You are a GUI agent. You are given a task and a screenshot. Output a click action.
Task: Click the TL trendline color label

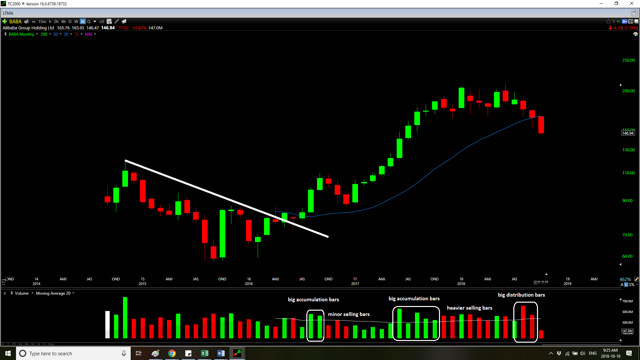(76, 34)
